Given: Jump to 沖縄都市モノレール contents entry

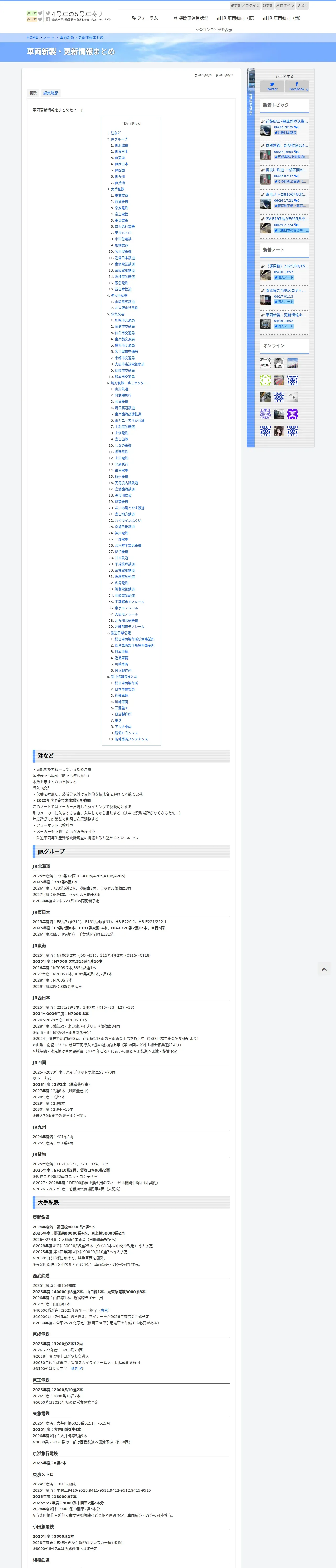Looking at the screenshot, I should tap(130, 626).
